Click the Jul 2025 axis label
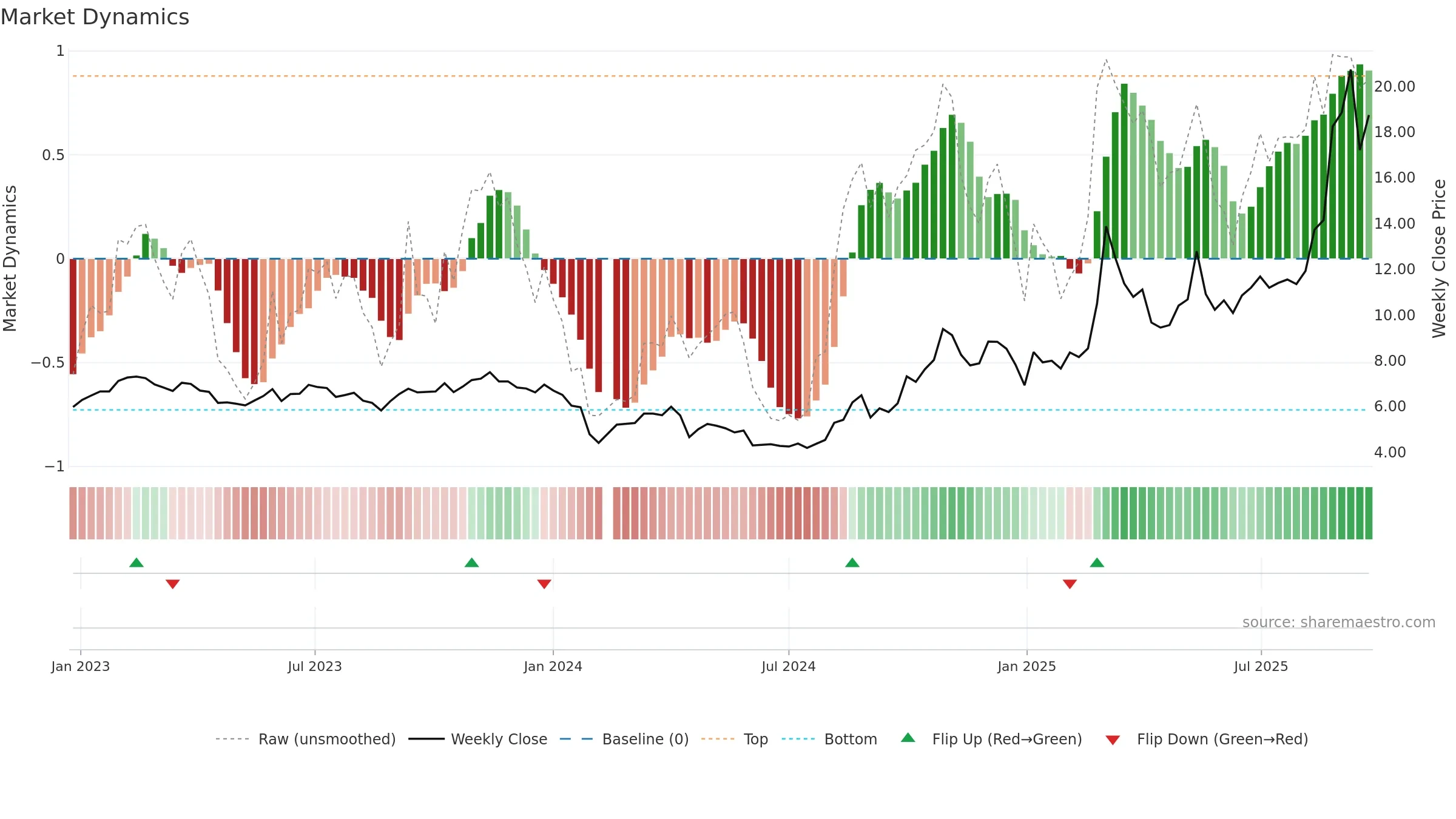Image resolution: width=1456 pixels, height=819 pixels. tap(1261, 666)
